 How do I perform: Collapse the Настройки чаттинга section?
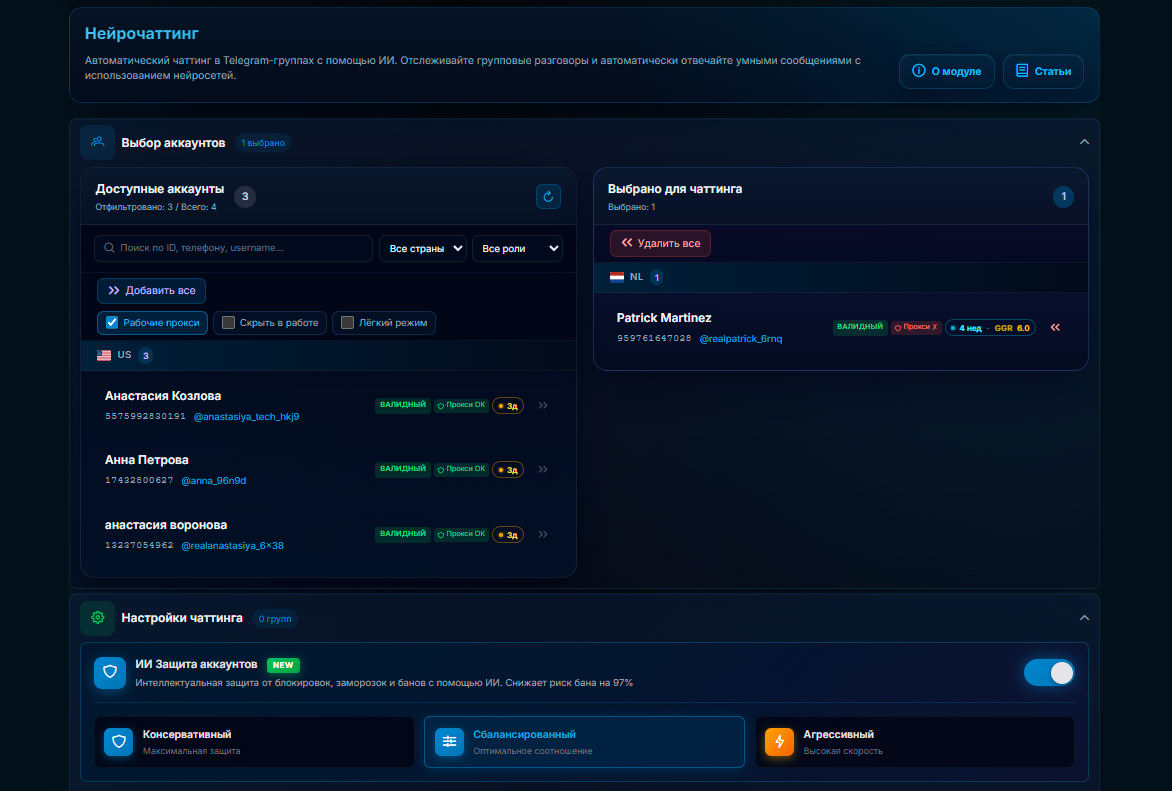click(1085, 618)
